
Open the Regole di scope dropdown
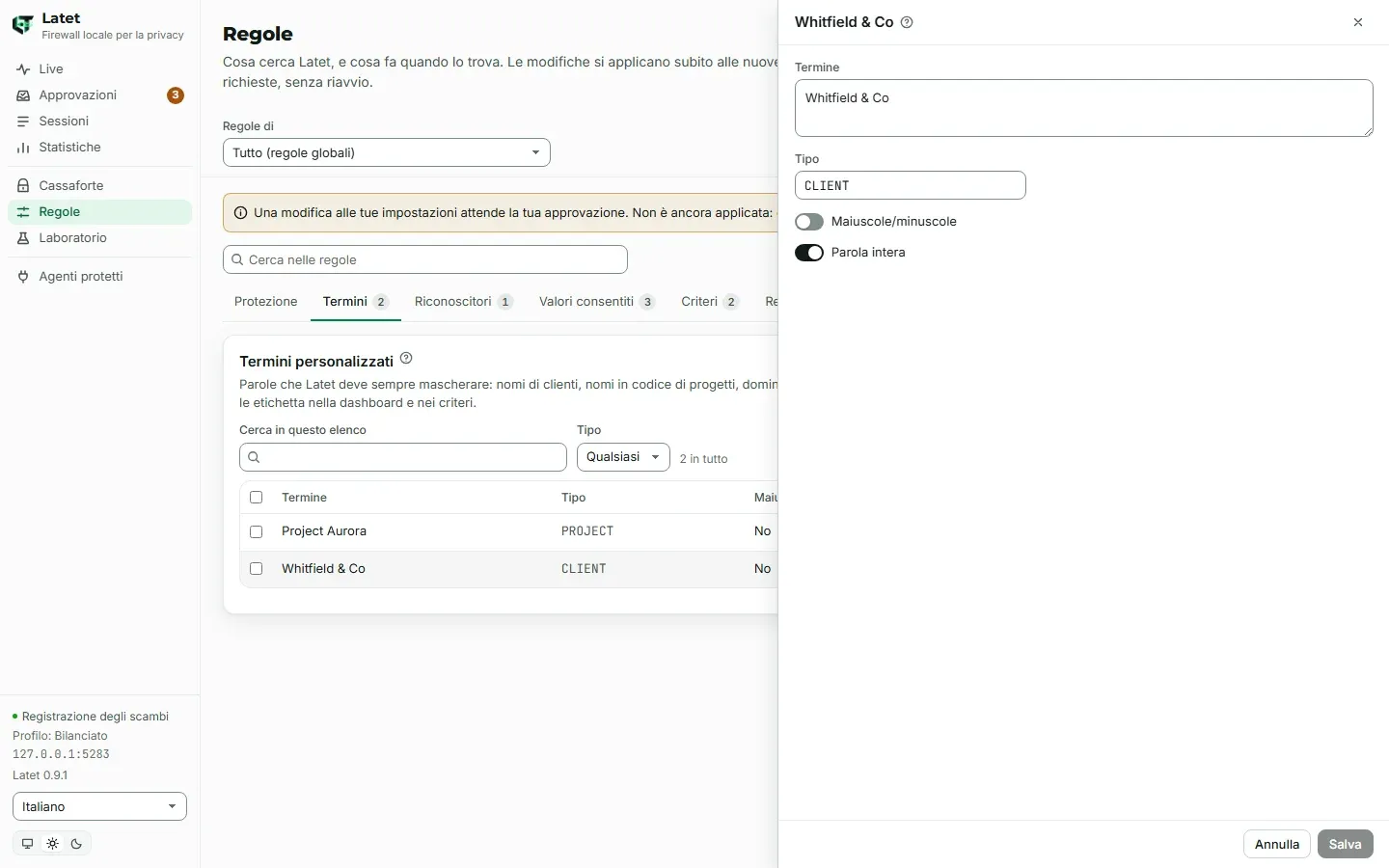coord(387,152)
